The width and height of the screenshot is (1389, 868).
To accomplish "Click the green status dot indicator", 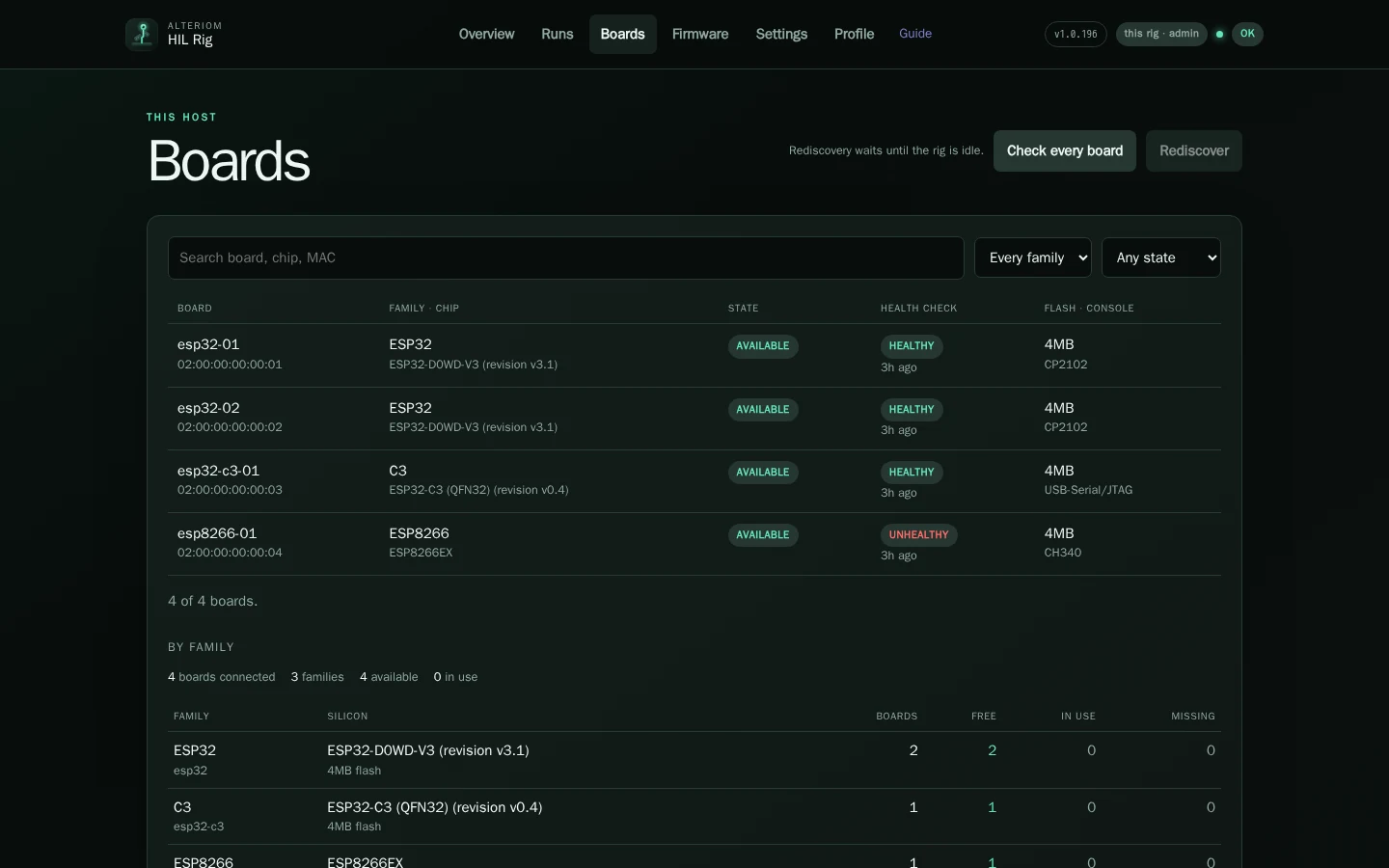I will click(x=1219, y=34).
